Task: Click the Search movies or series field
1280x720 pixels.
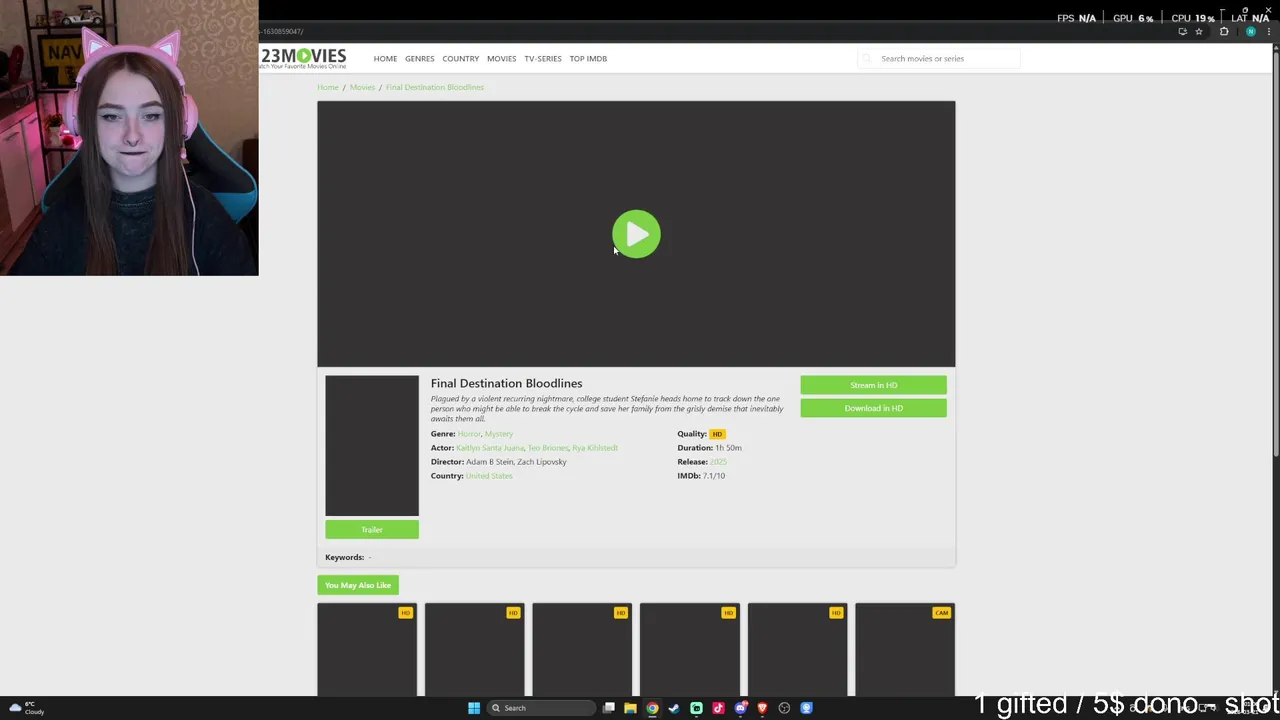Action: pos(938,58)
